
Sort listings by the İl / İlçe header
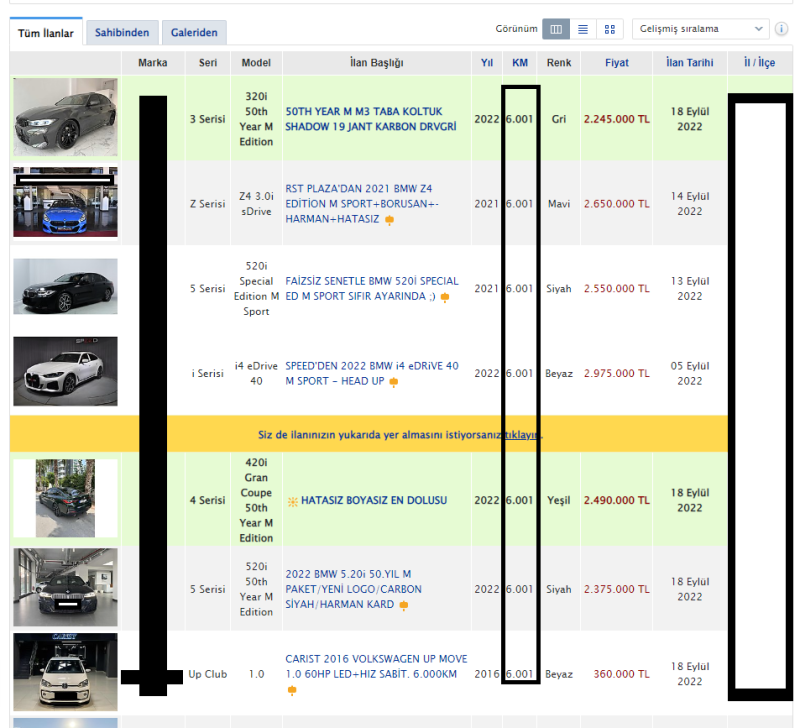[x=759, y=62]
